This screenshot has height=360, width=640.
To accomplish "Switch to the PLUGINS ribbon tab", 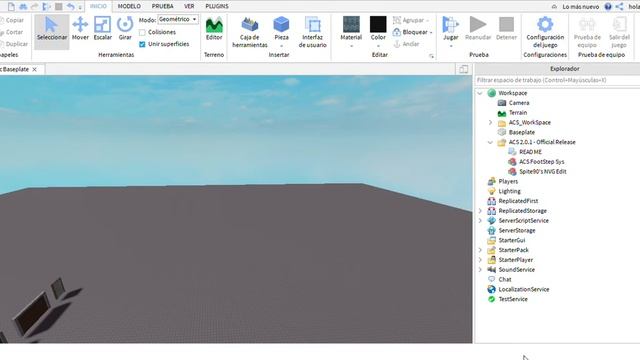I will tap(217, 6).
